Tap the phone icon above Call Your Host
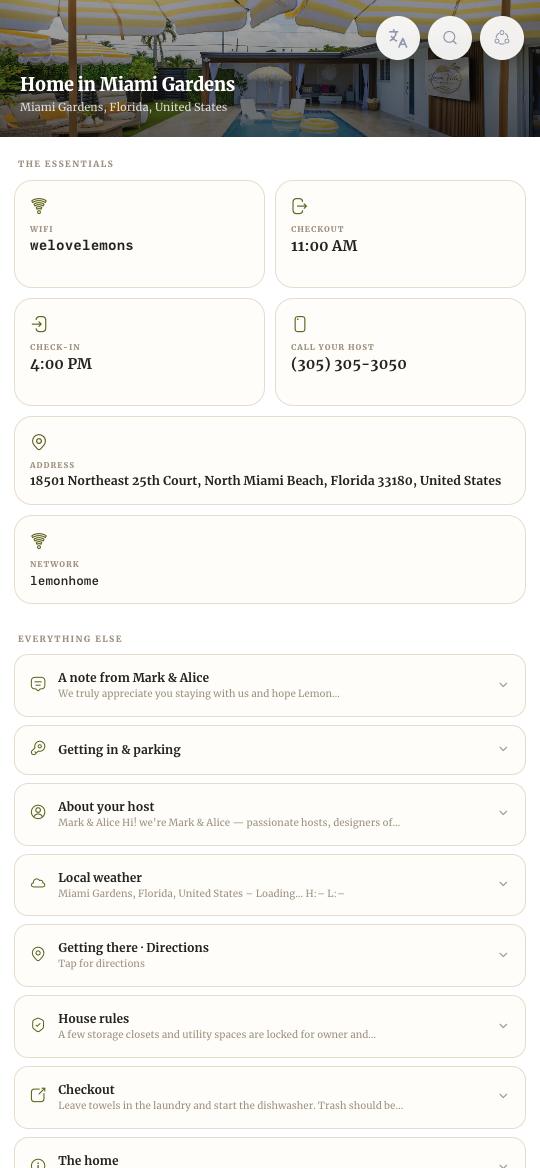The image size is (540, 1168). coord(299,324)
